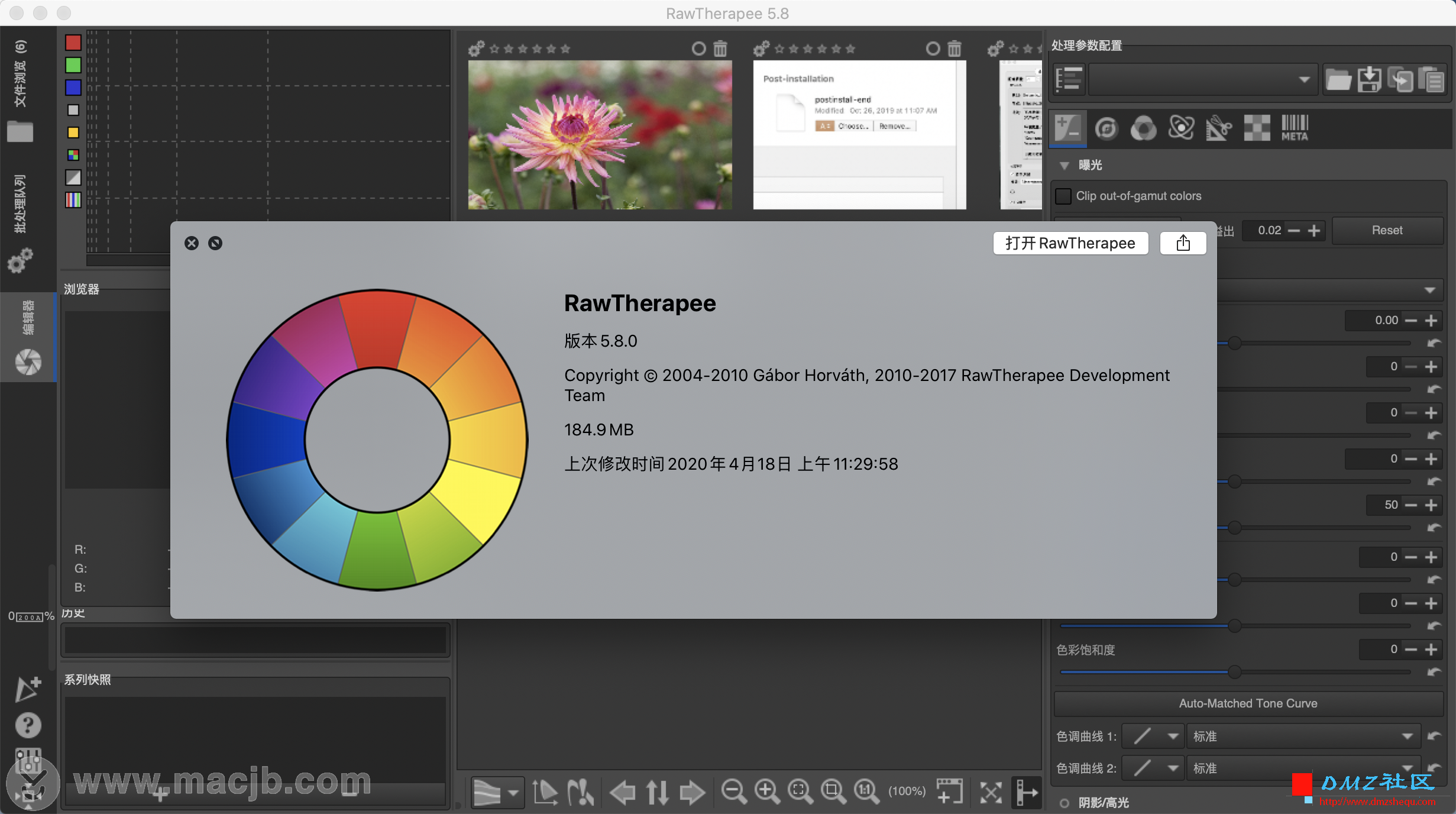Decrease clip value 0.02 with minus
The width and height of the screenshot is (1456, 814).
coord(1294,231)
